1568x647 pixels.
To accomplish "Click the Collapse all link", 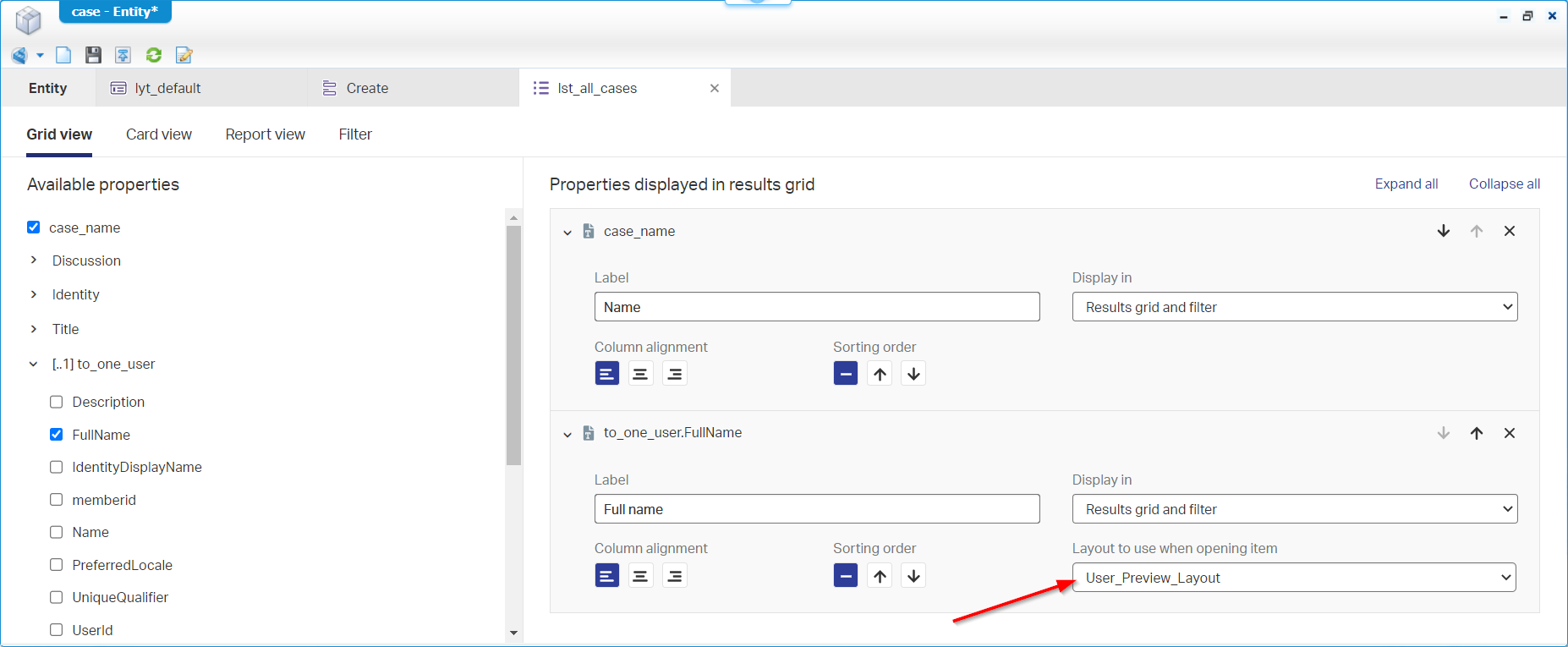I will pos(1504,184).
